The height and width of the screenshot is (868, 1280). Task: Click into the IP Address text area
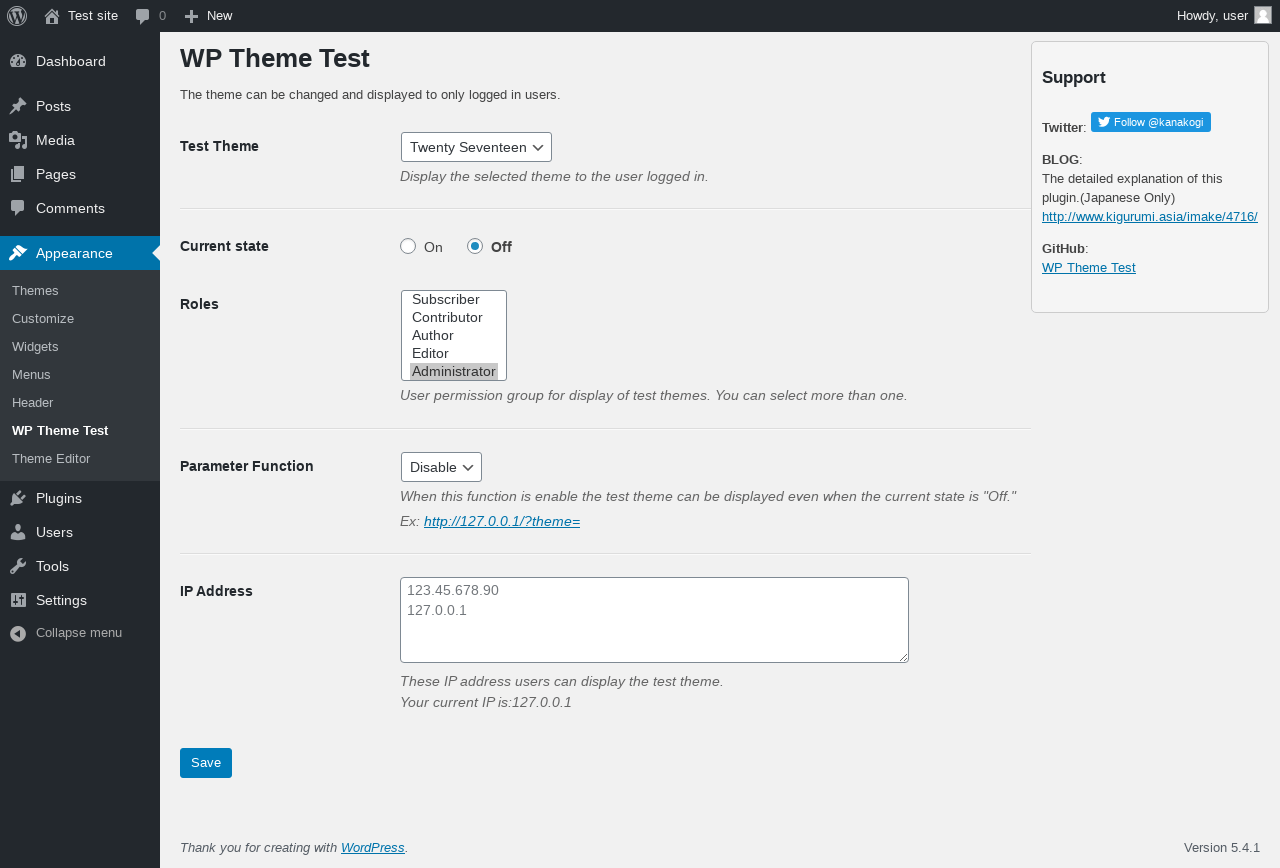pyautogui.click(x=654, y=620)
